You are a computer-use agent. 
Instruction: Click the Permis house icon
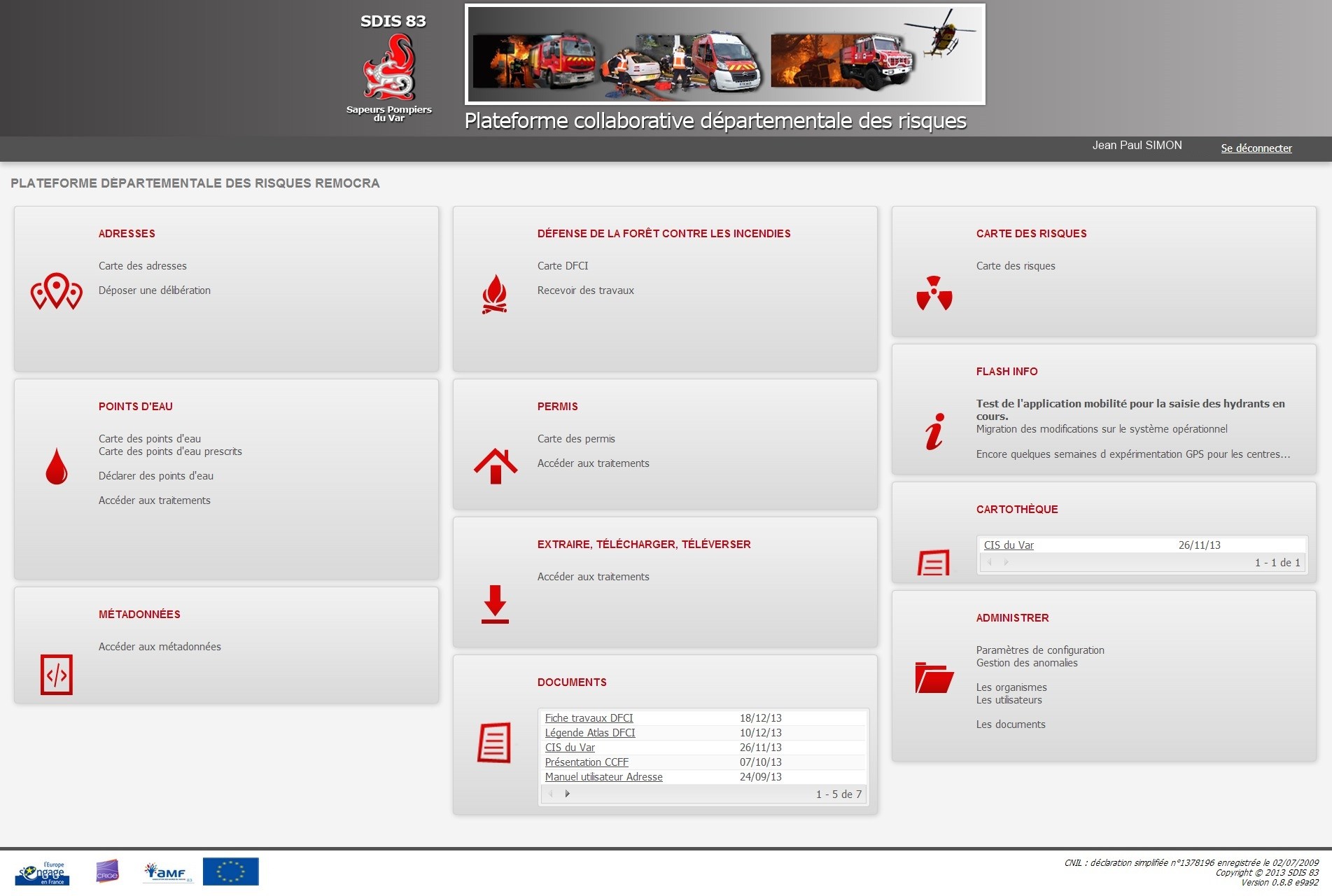coord(496,466)
